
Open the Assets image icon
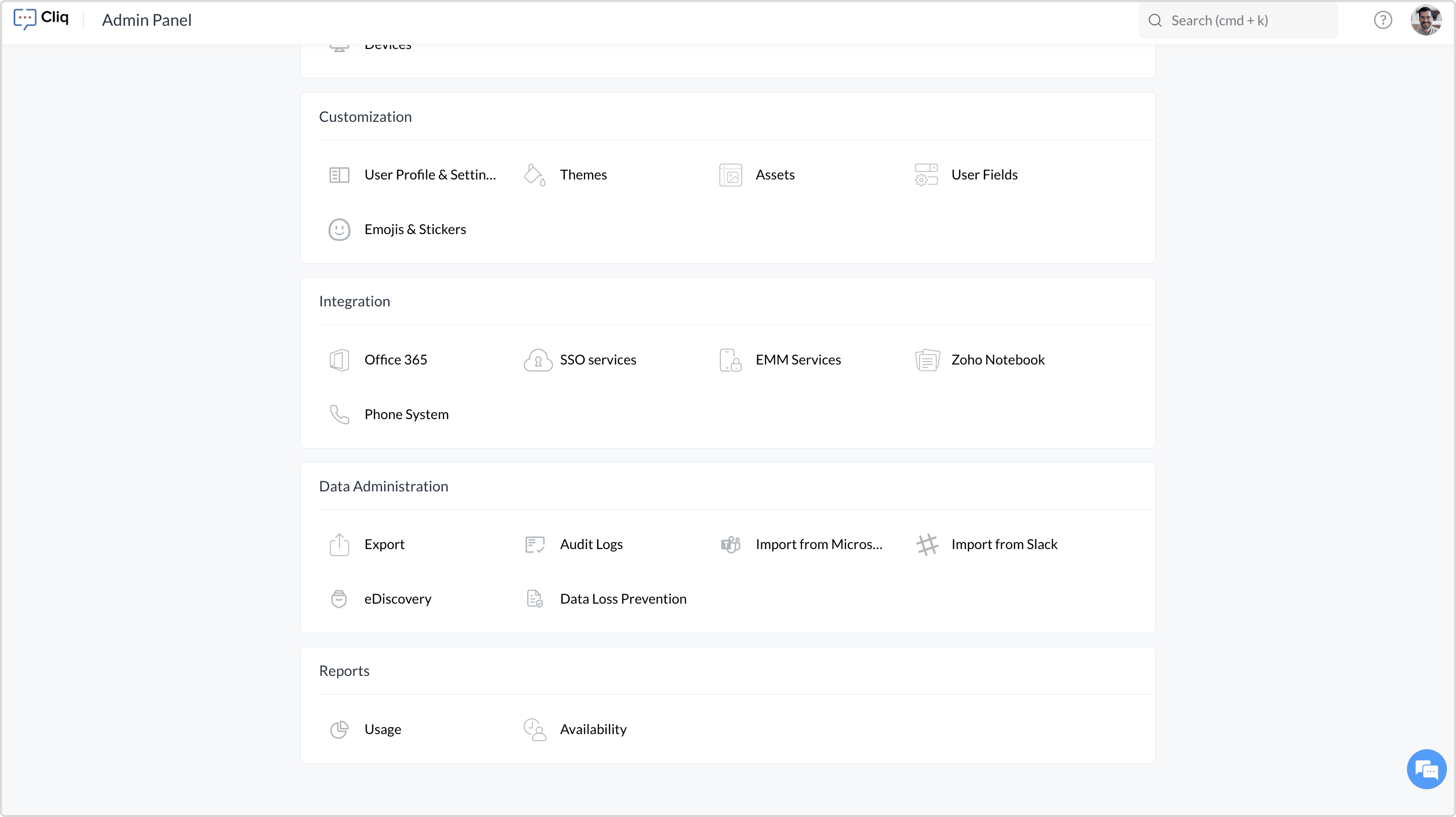point(730,175)
